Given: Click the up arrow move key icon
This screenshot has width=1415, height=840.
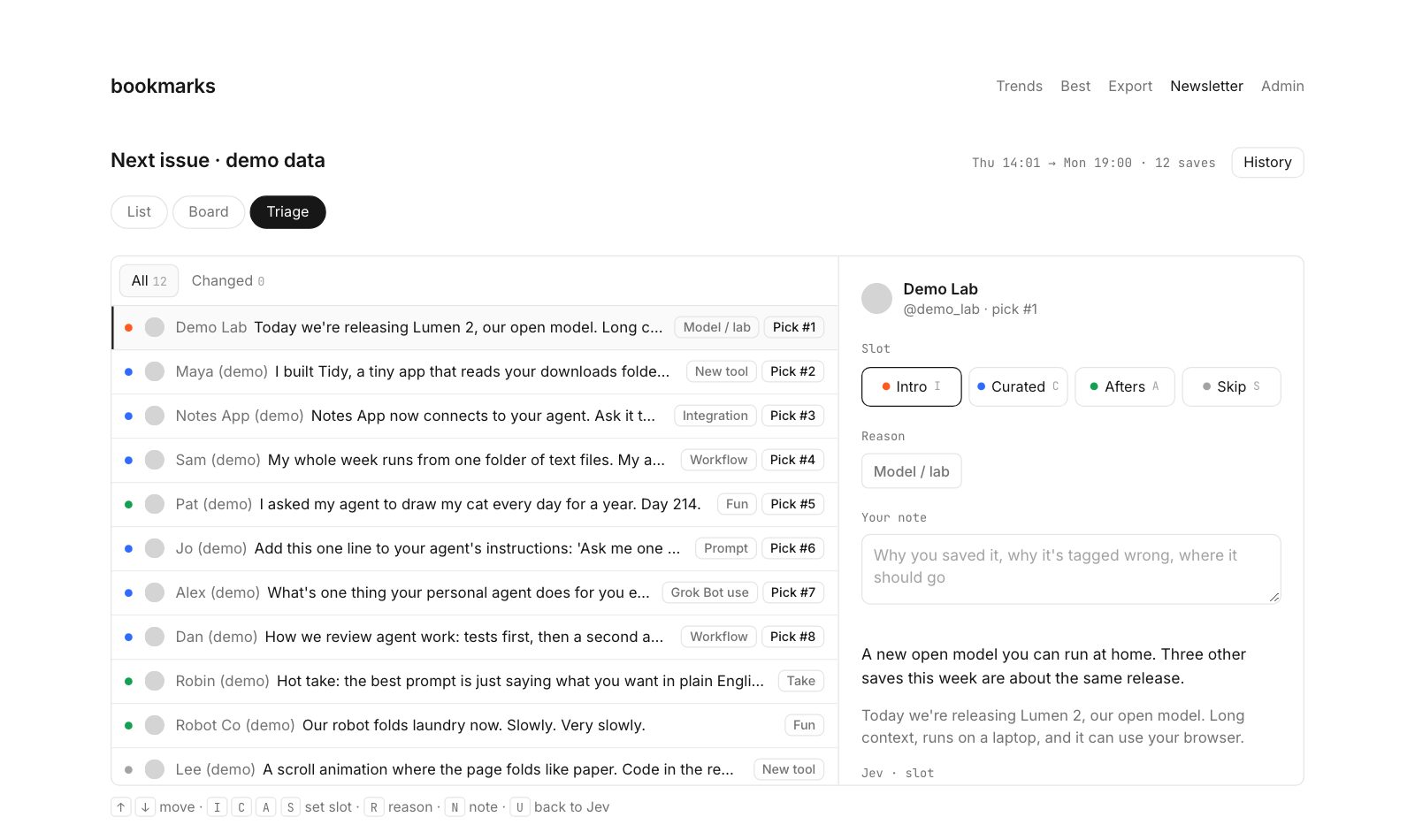Looking at the screenshot, I should (x=121, y=807).
